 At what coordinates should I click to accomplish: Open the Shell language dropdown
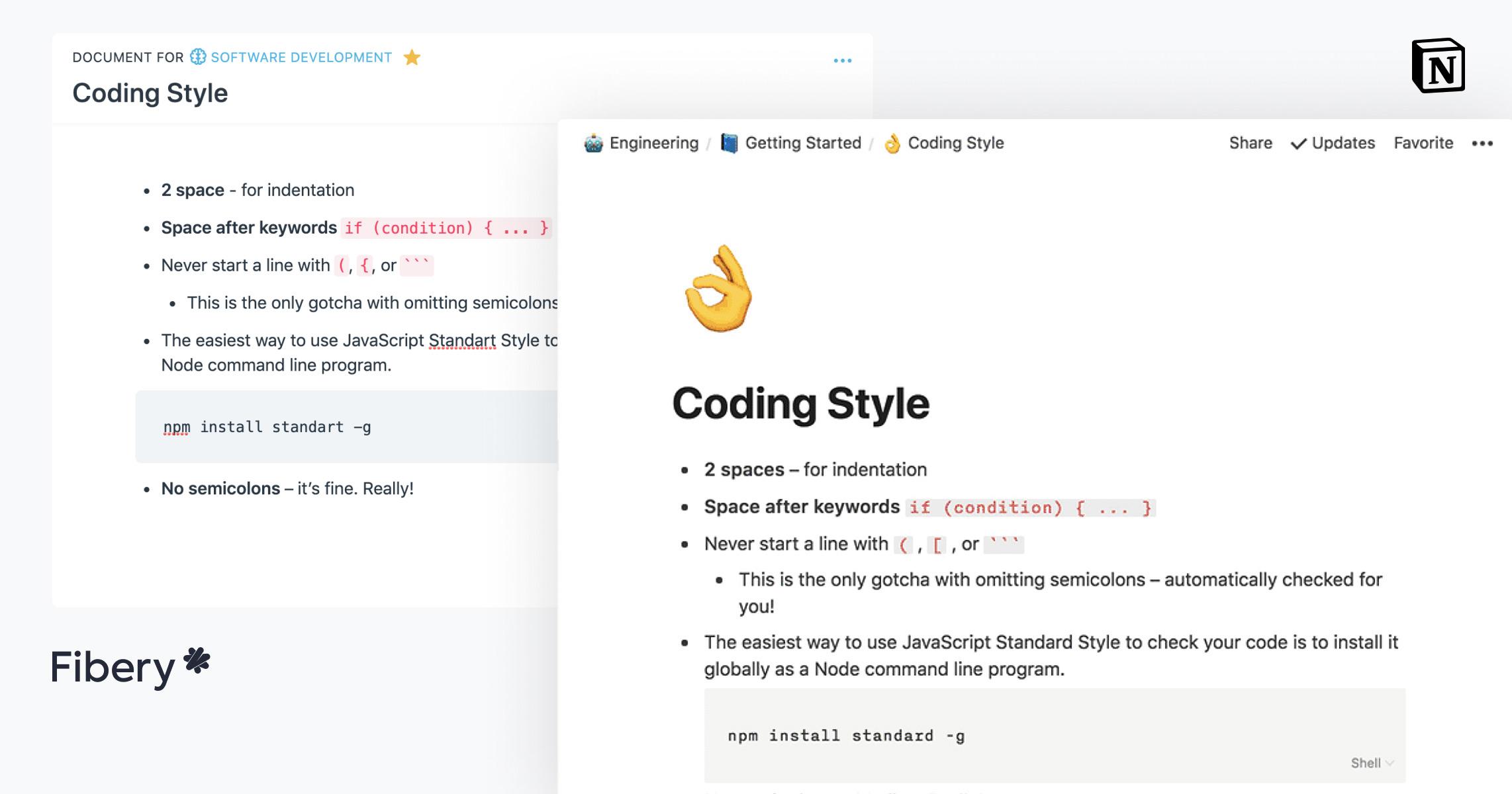coord(1372,763)
